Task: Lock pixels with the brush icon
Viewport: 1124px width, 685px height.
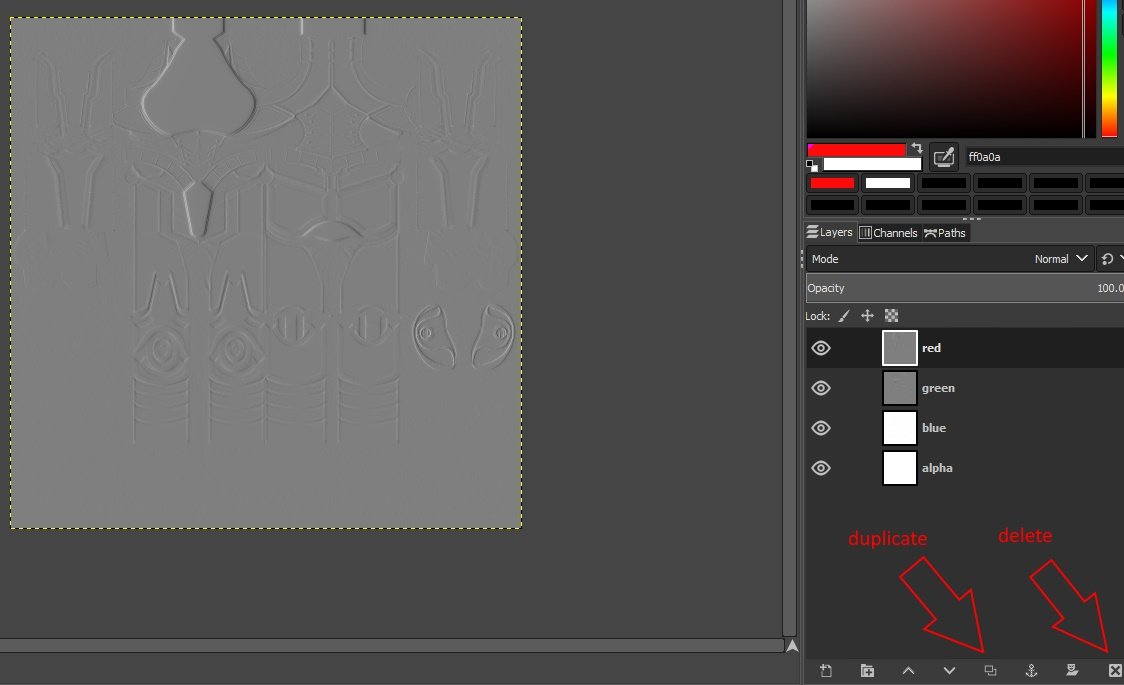Action: point(844,316)
